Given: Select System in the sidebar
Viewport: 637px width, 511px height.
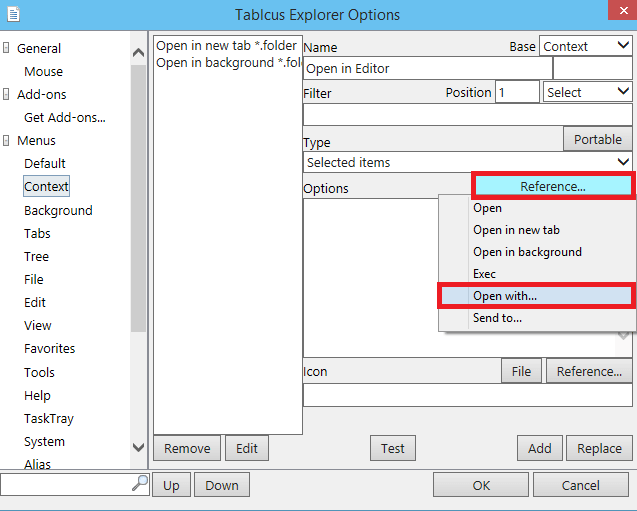Looking at the screenshot, I should click(44, 442).
